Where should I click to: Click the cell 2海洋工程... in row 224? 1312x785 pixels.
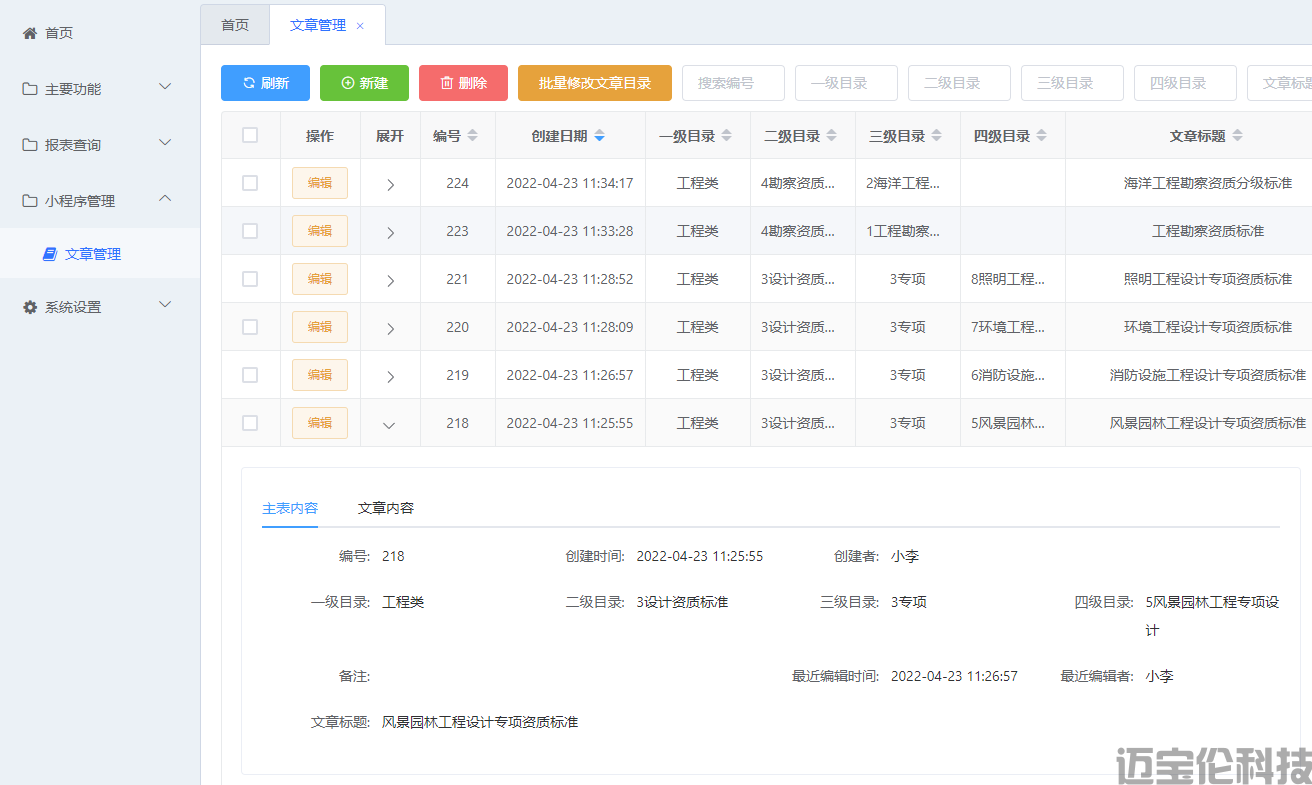[x=903, y=183]
